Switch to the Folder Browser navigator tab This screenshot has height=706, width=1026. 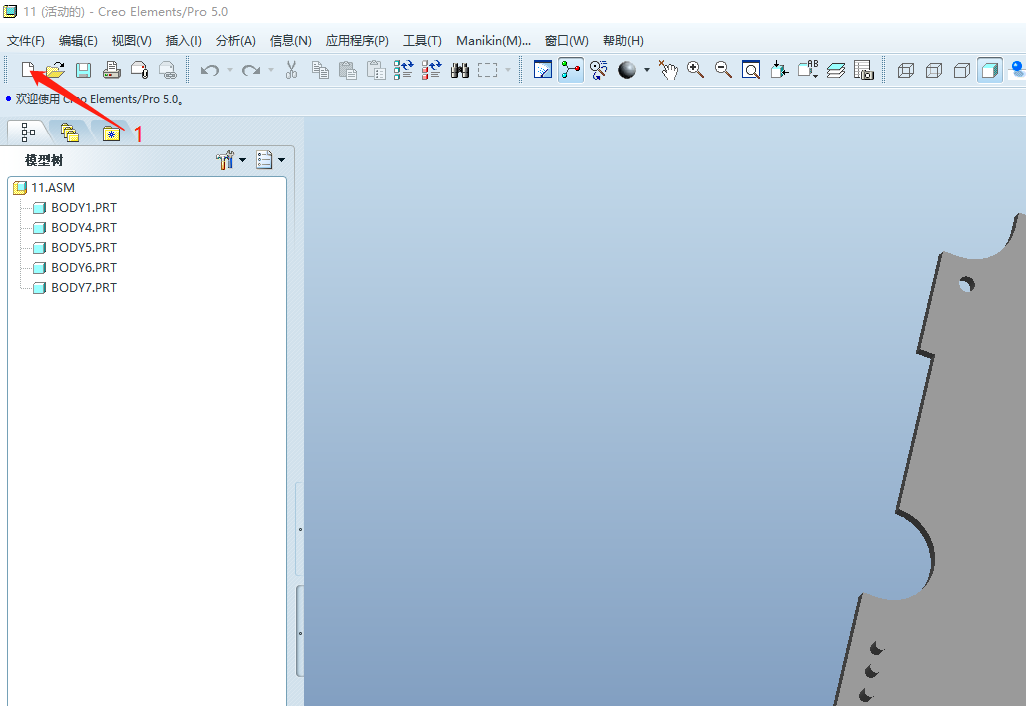tap(69, 132)
